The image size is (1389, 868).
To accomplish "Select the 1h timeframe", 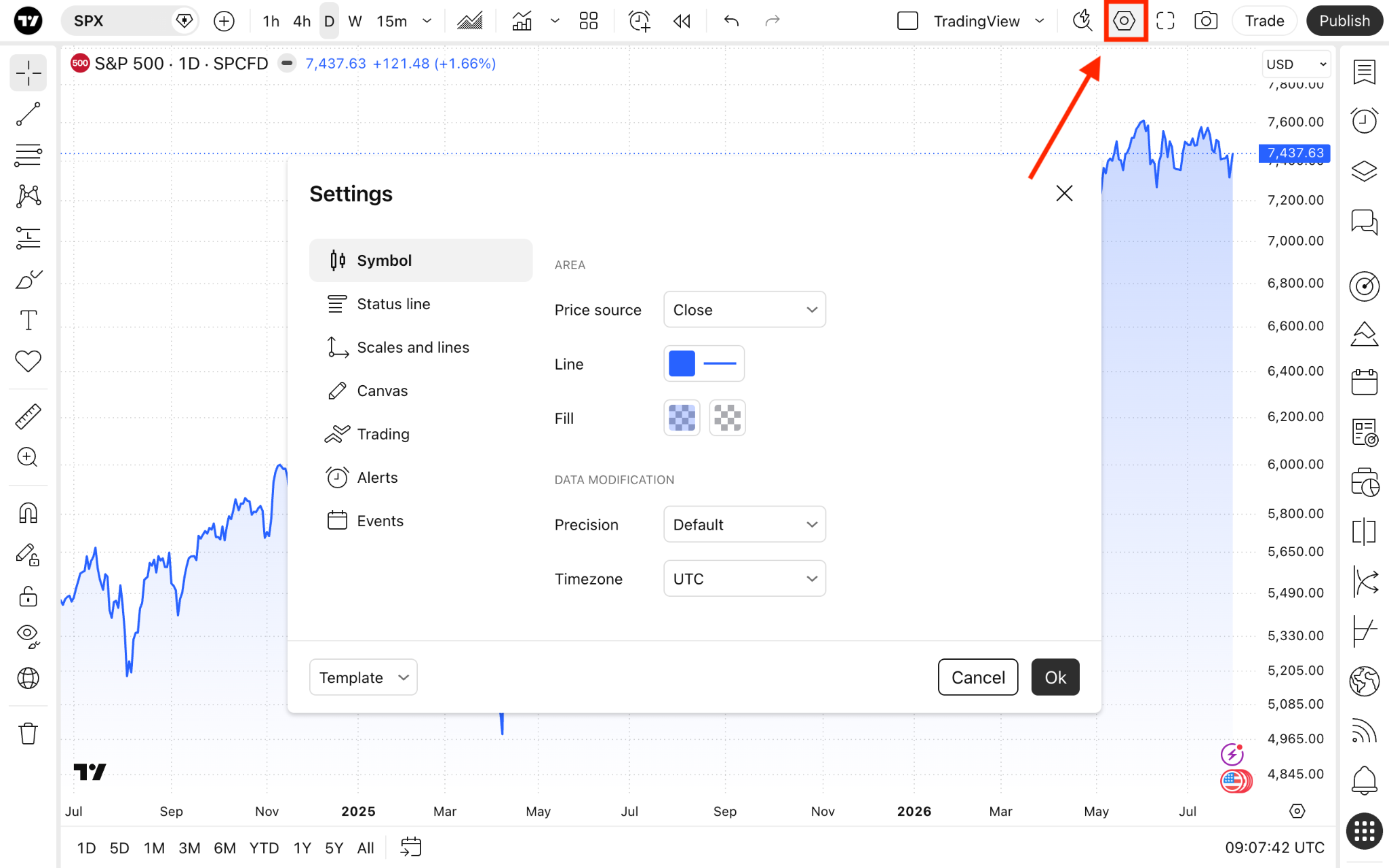I will click(x=271, y=21).
